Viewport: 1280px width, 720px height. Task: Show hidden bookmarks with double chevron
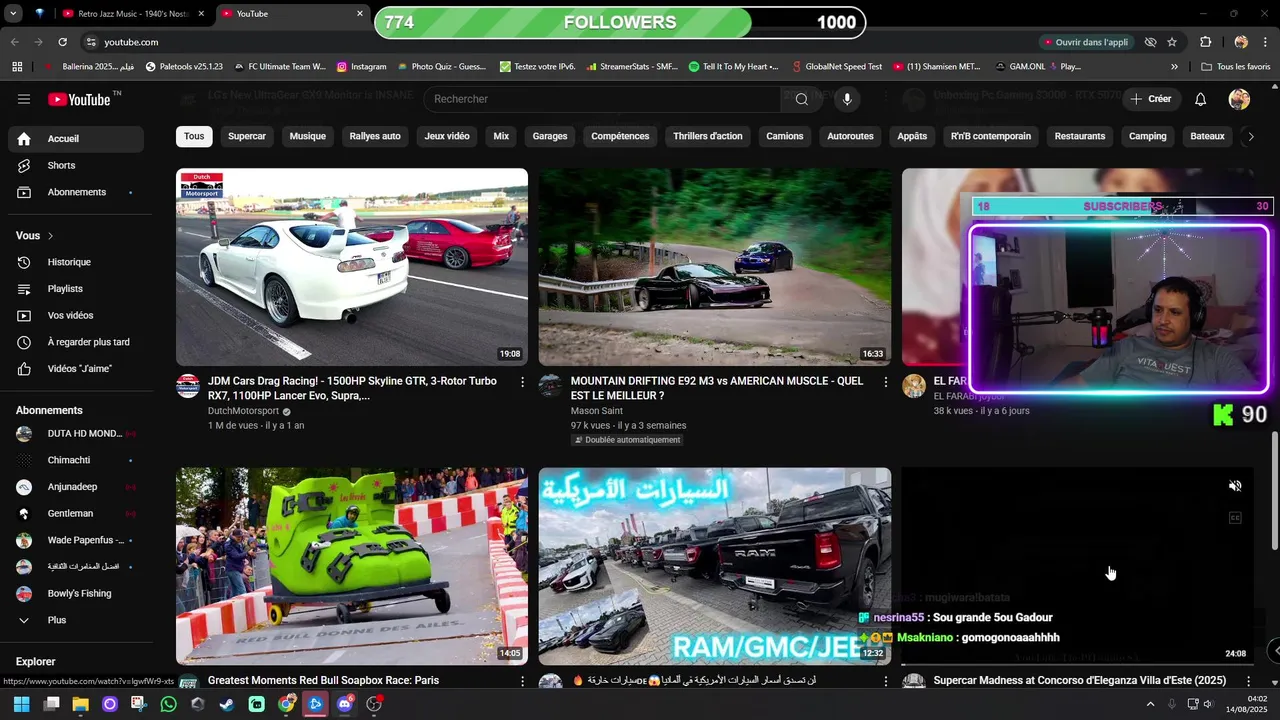click(1174, 67)
